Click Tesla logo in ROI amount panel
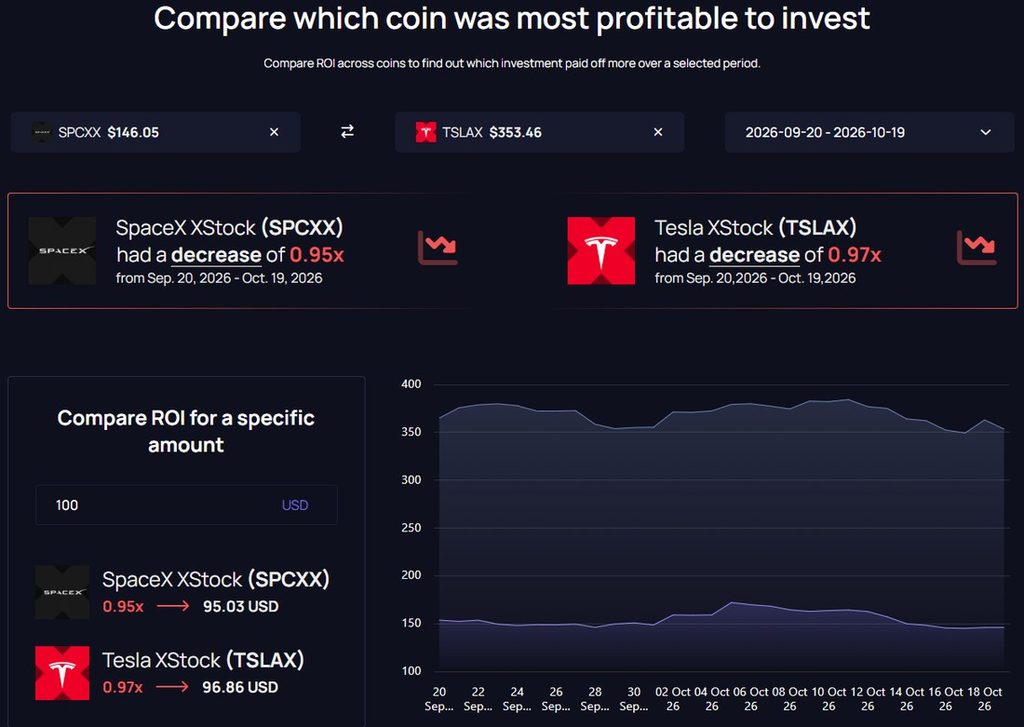Viewport: 1024px width, 727px height. tap(62, 673)
